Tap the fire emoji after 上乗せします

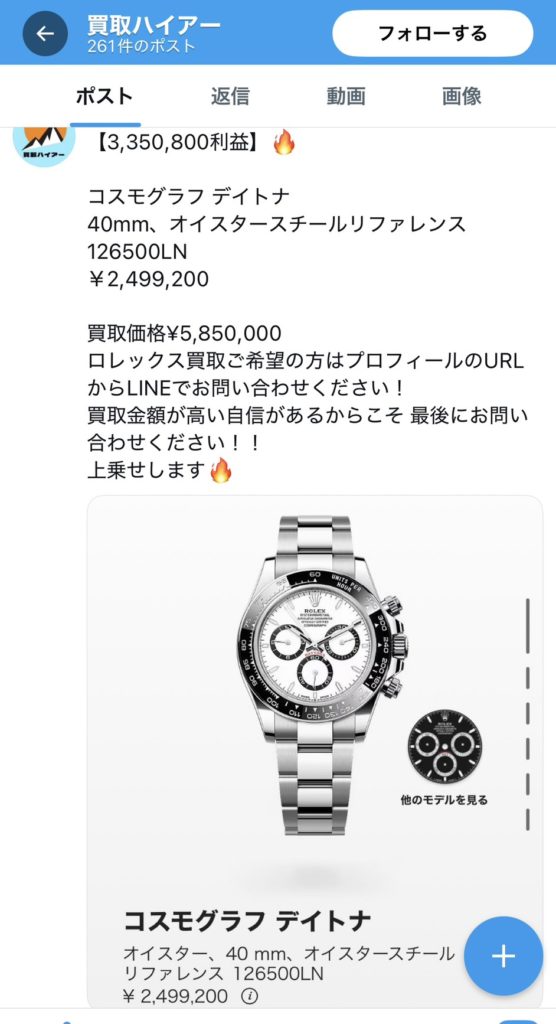point(221,470)
